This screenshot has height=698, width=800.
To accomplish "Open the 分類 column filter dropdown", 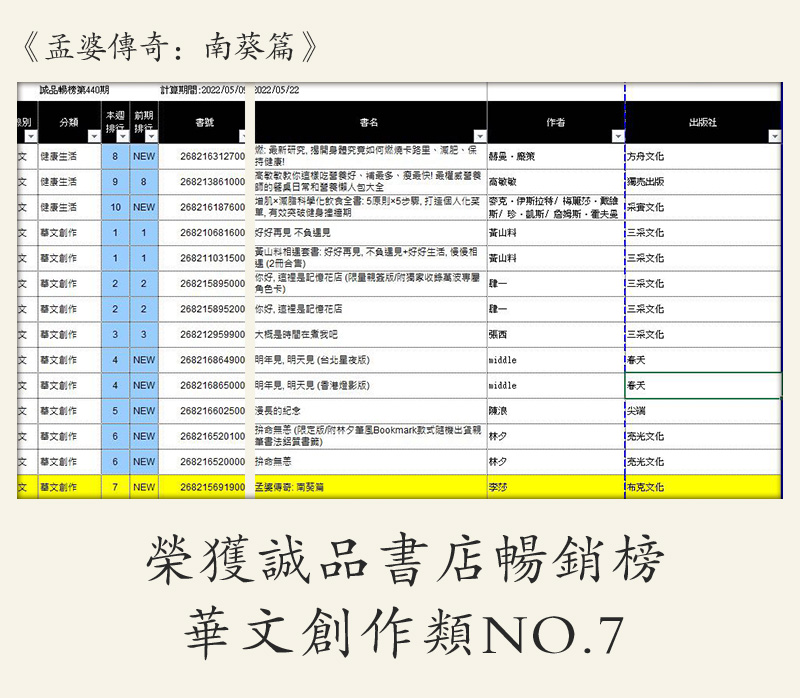I will (93, 136).
